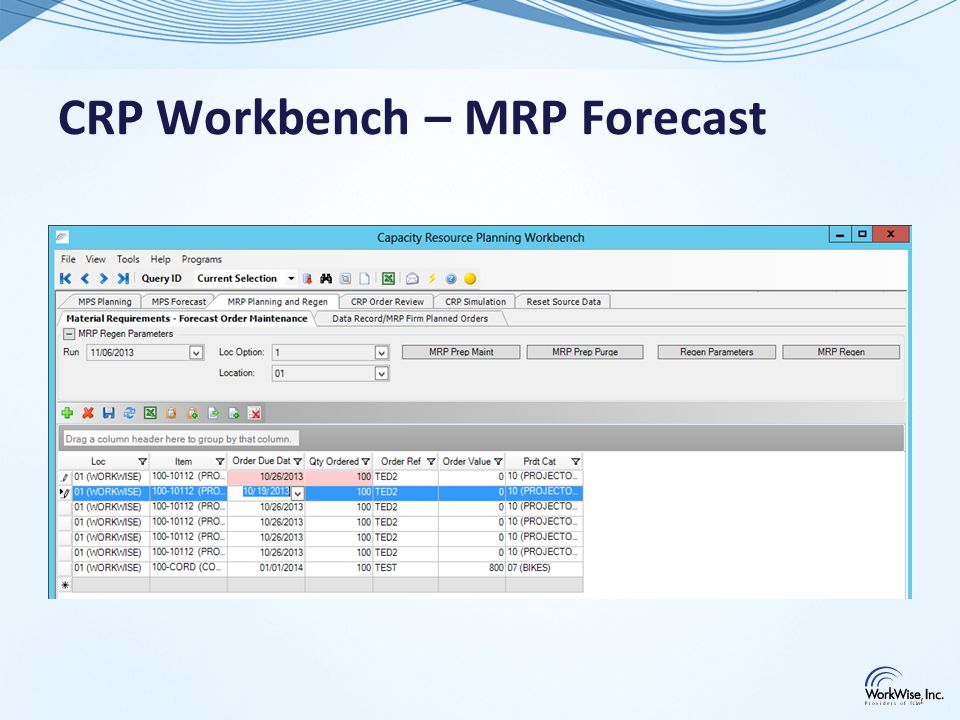Click the 07 (BIKES) product category cell

[x=544, y=568]
